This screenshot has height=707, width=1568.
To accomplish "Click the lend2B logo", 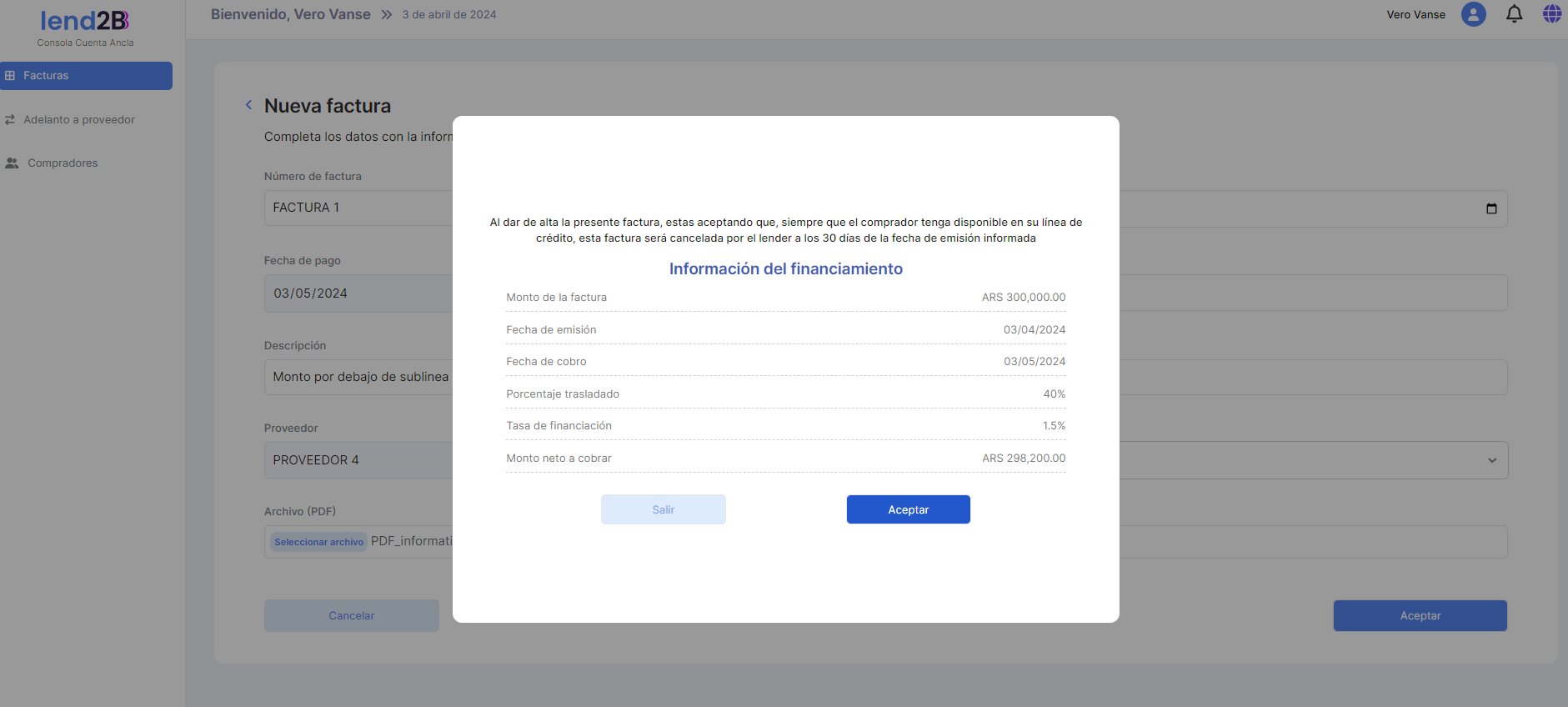I will pos(85,21).
